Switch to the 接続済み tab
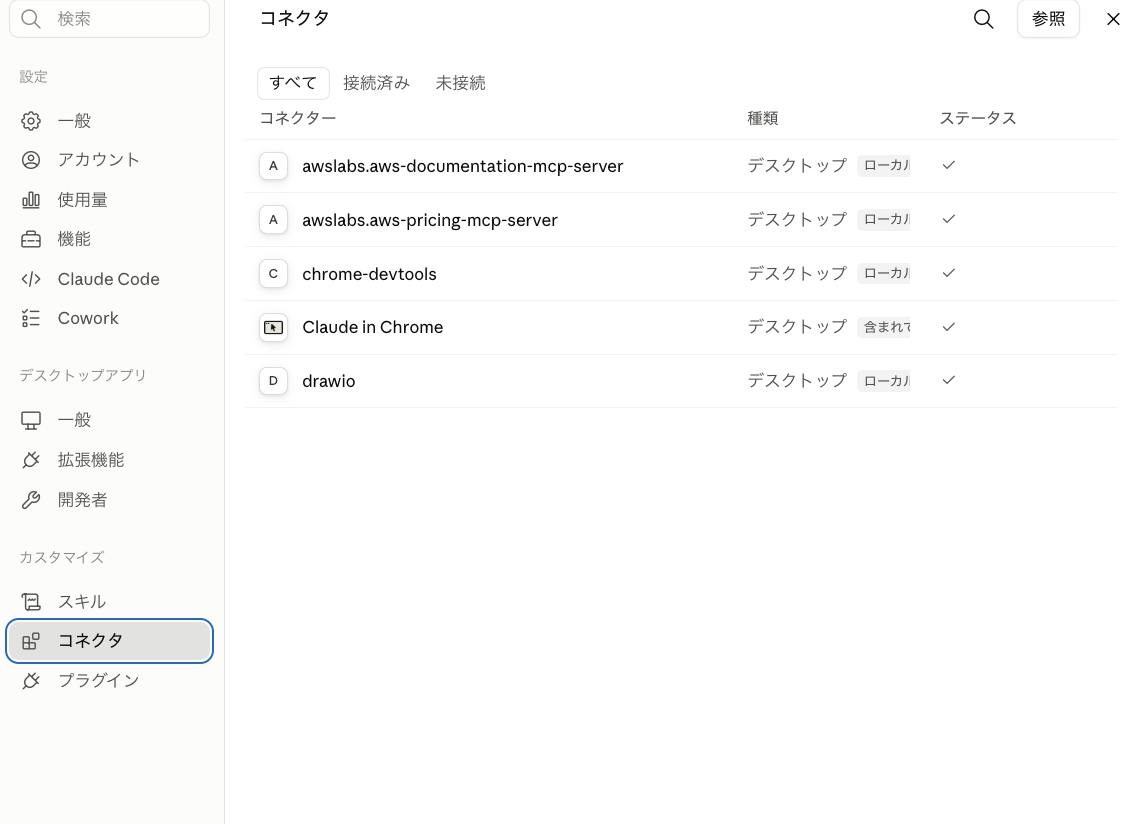 [377, 83]
